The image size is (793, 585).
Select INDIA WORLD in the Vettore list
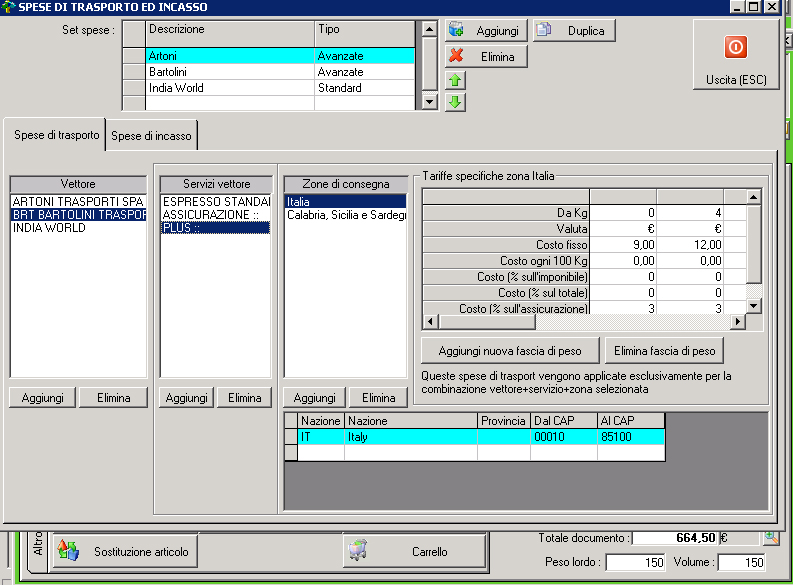click(50, 228)
